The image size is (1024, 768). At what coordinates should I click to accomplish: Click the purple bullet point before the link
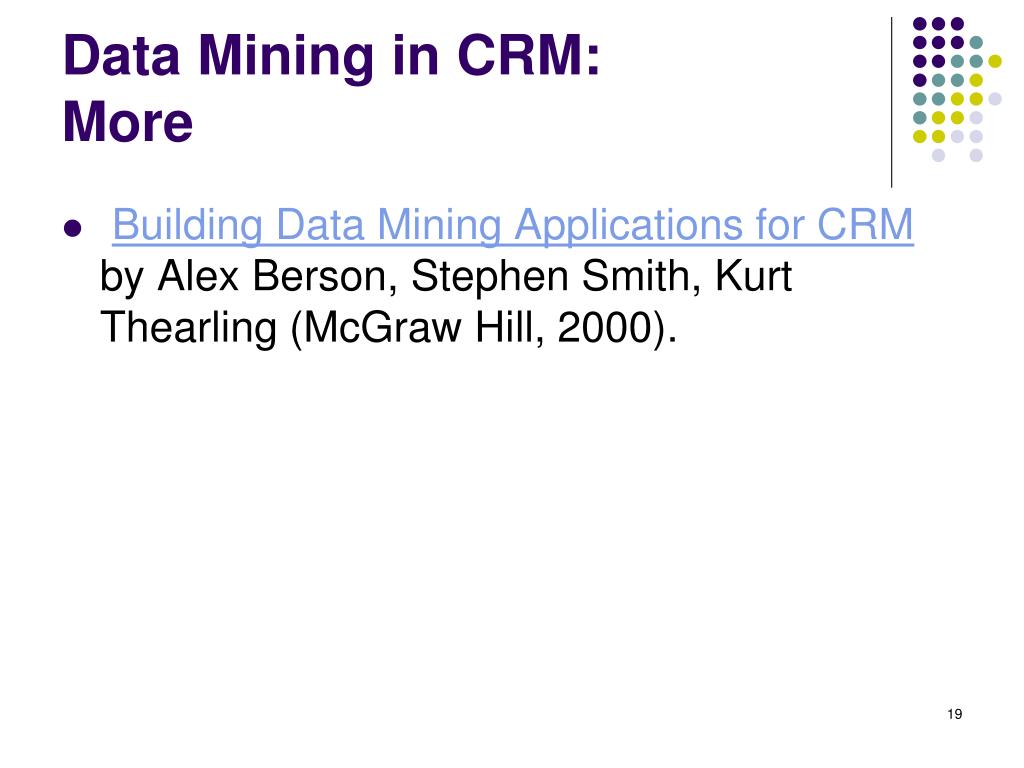point(72,229)
